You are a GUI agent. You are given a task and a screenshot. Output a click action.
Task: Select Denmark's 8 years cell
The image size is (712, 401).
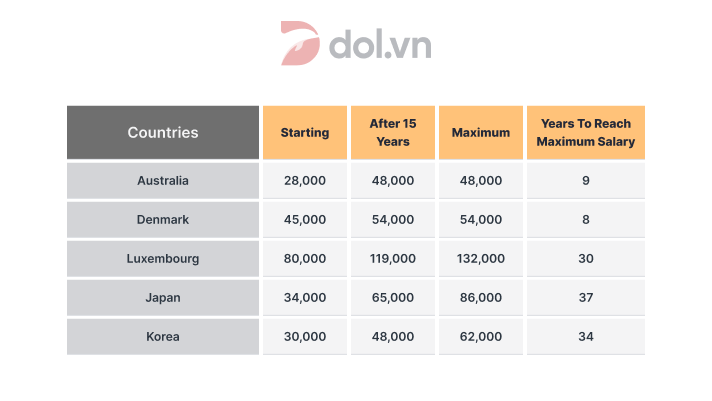coord(585,219)
